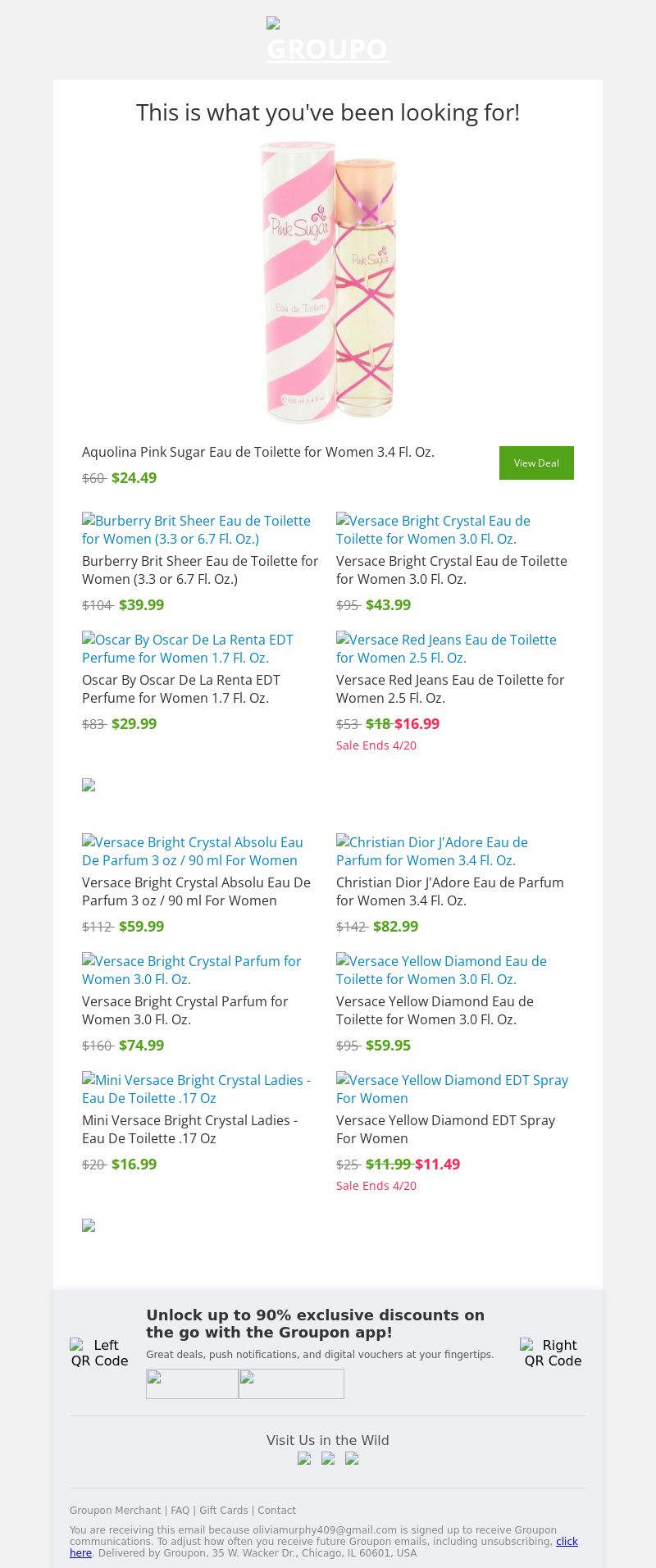
Task: Click the Right QR Code image
Action: point(553,1352)
